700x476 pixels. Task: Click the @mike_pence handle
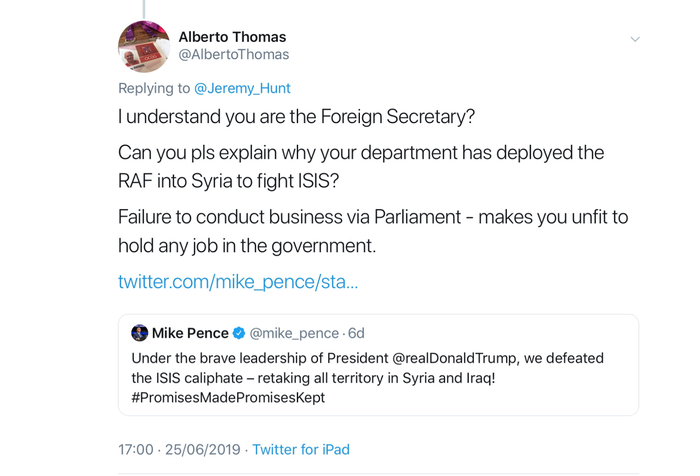[294, 333]
